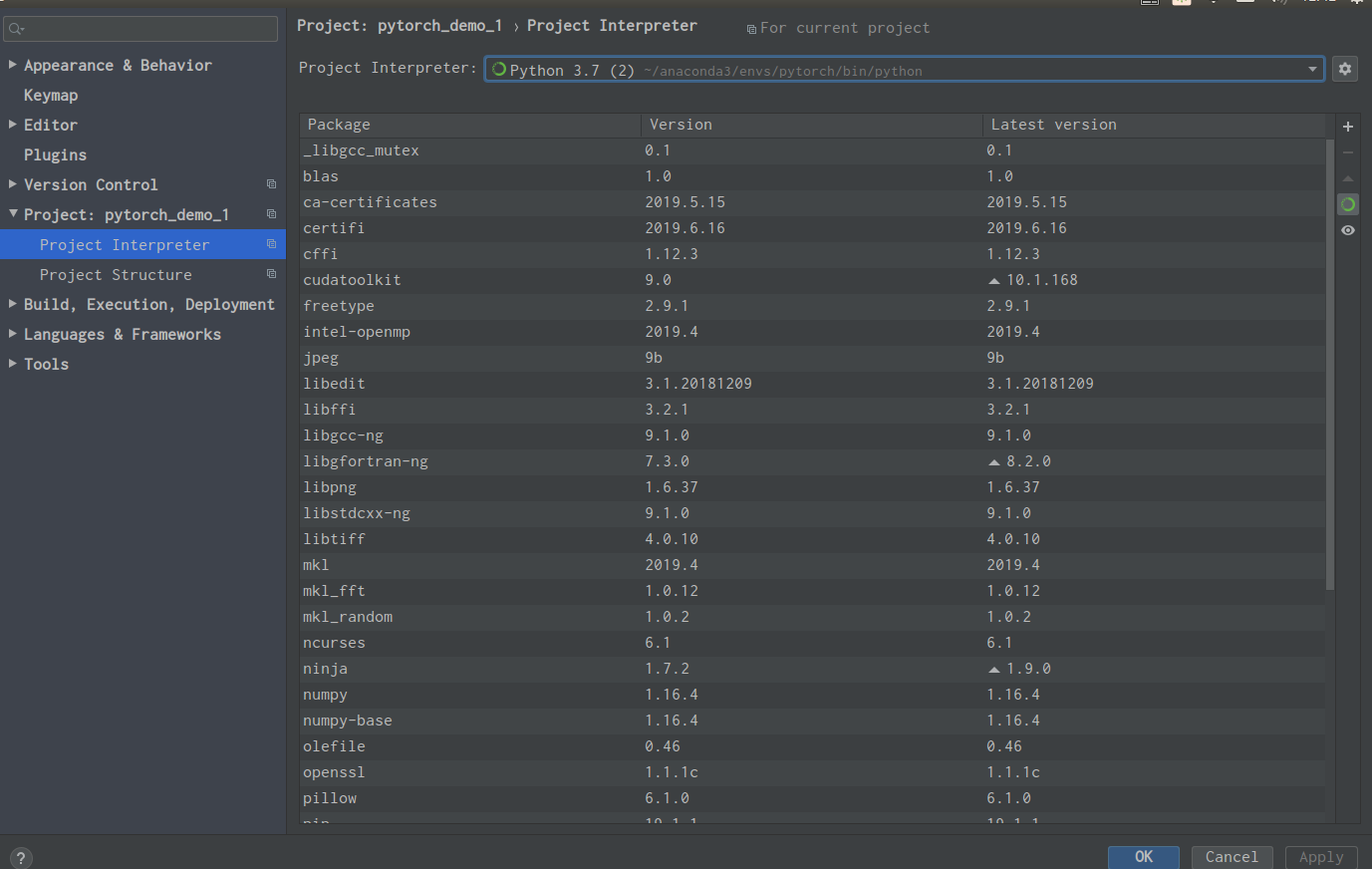Viewport: 1372px width, 869px height.
Task: Click the volume icon in the system tray
Action: 1277,2
